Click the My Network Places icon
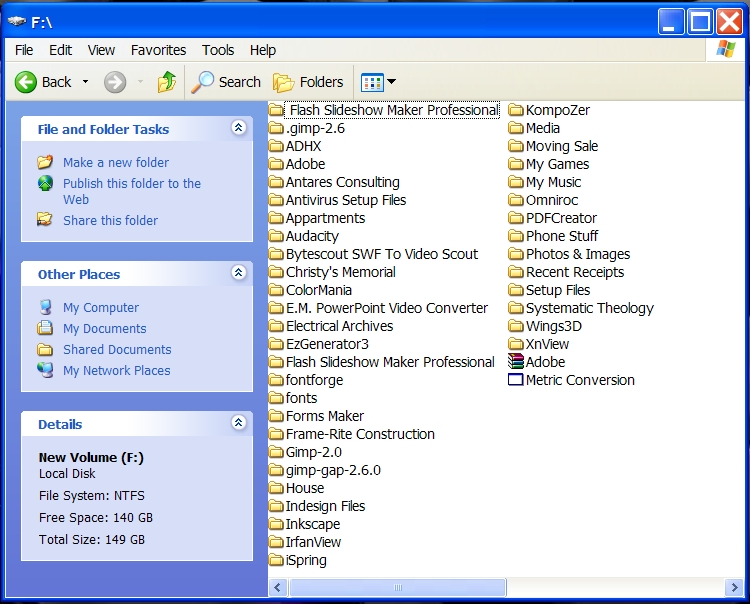Screen dimensions: 750x604 click(45, 370)
